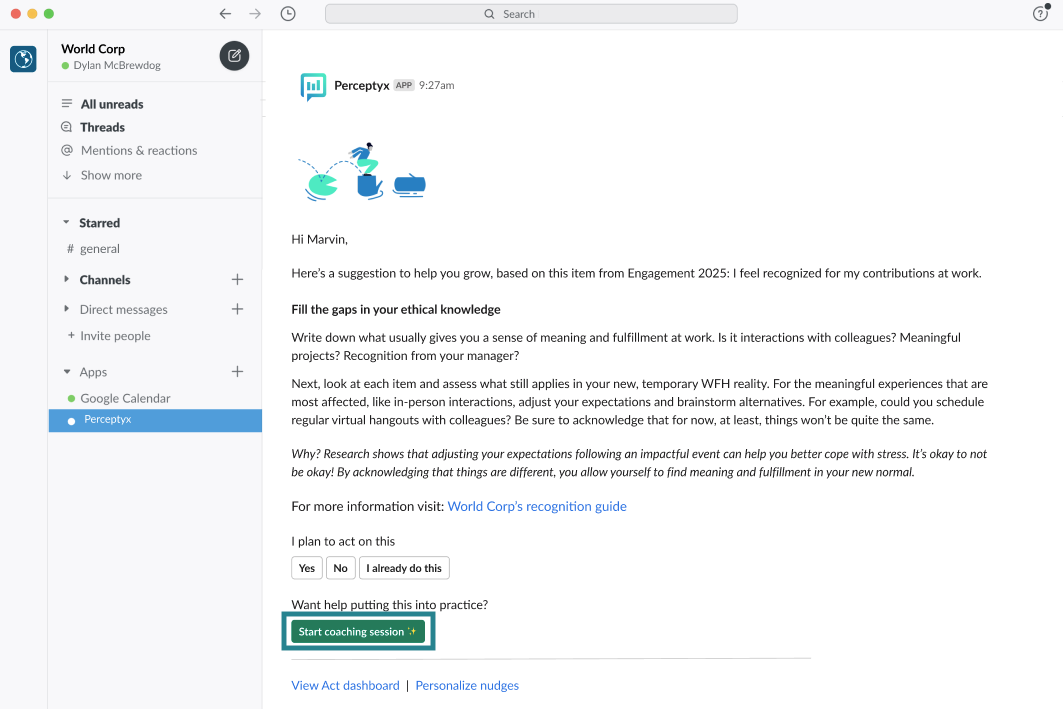
Task: Open the history clock icon
Action: click(288, 14)
